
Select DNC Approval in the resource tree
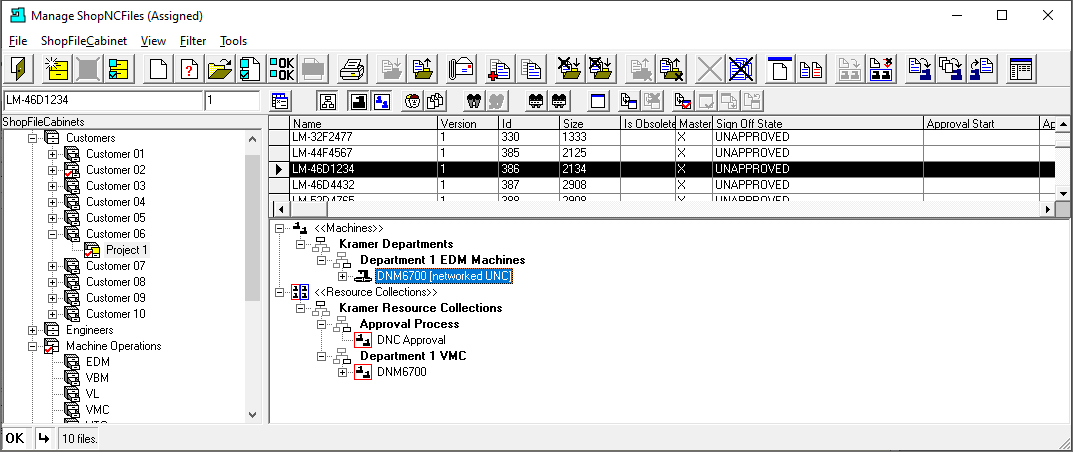pyautogui.click(x=411, y=340)
